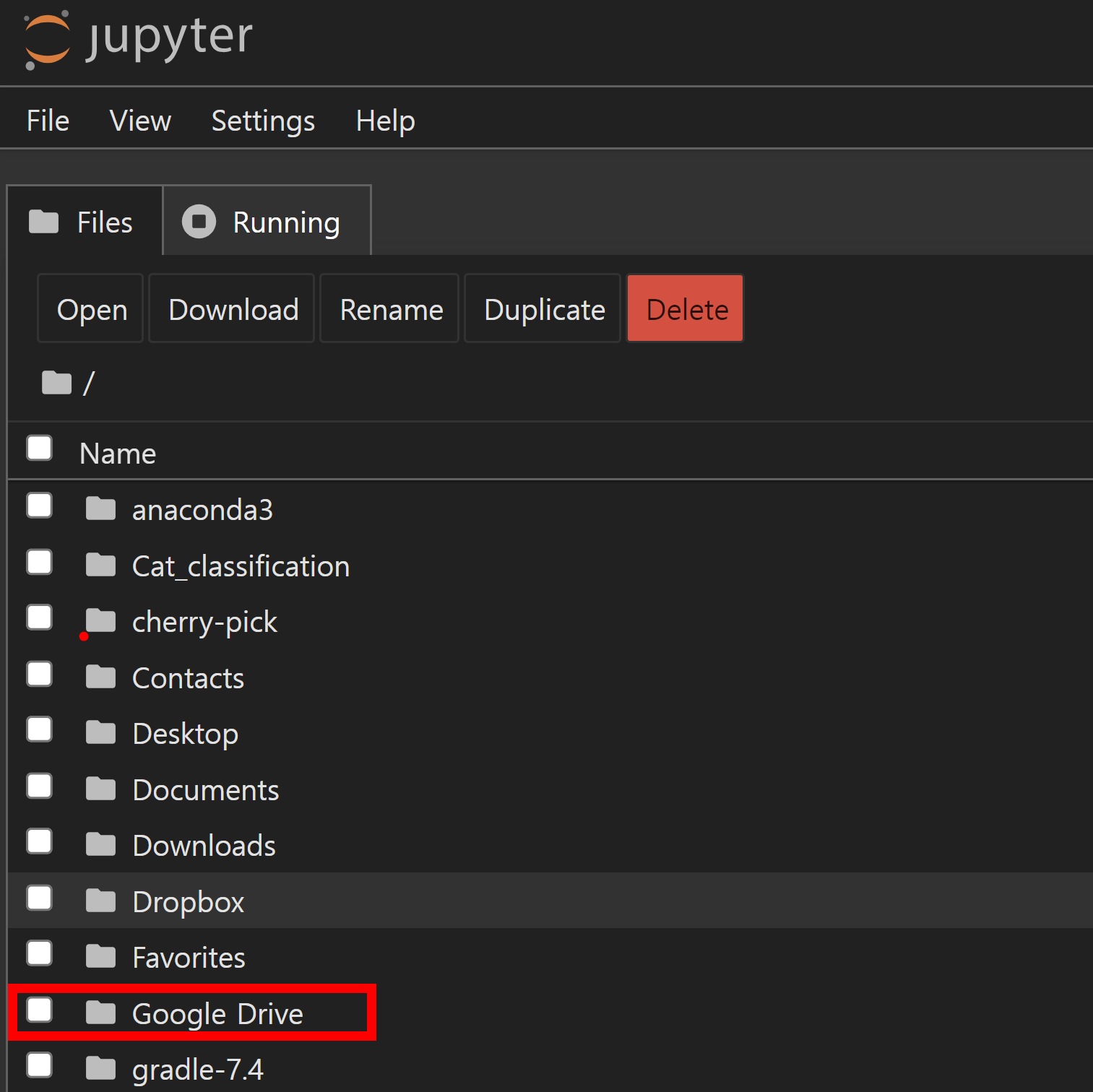
Task: Open the Cat_classification folder name
Action: point(241,566)
